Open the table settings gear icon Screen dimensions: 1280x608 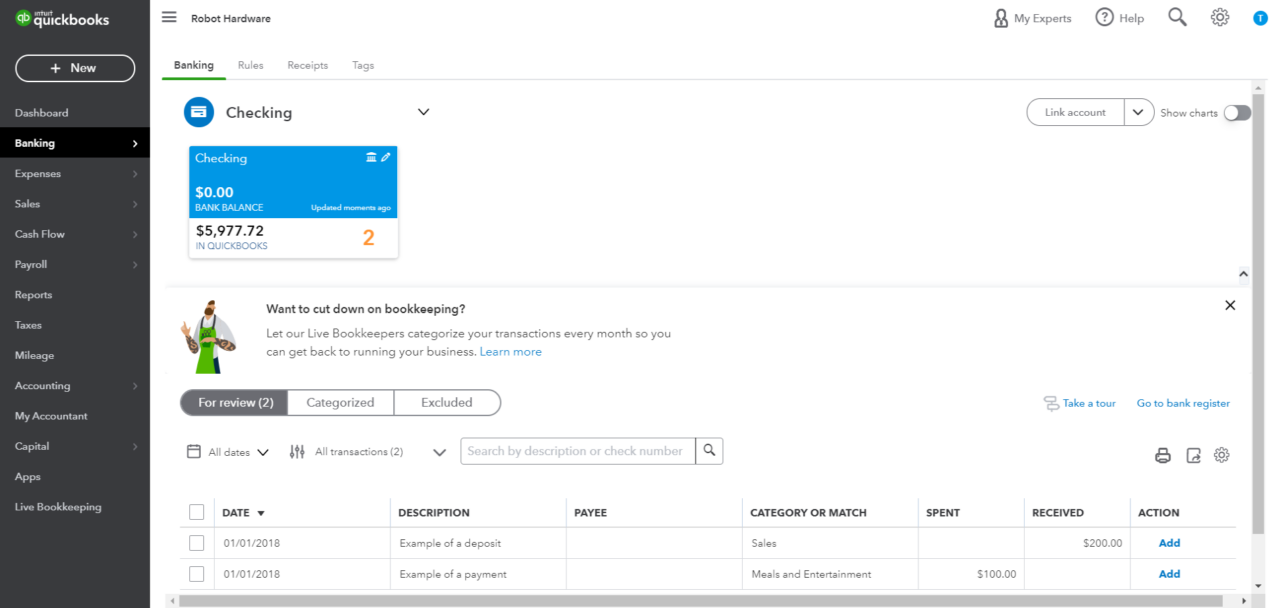1221,455
